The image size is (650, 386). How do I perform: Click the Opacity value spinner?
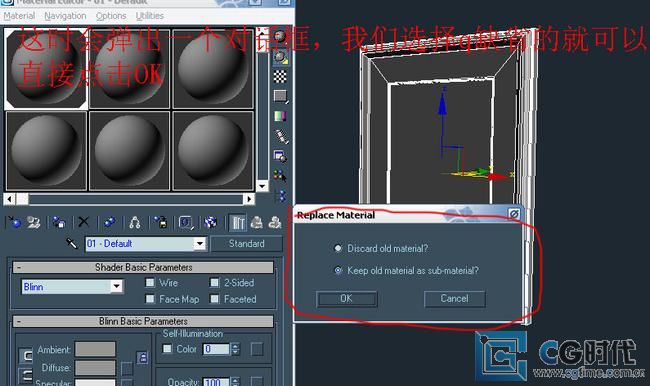pyautogui.click(x=235, y=381)
